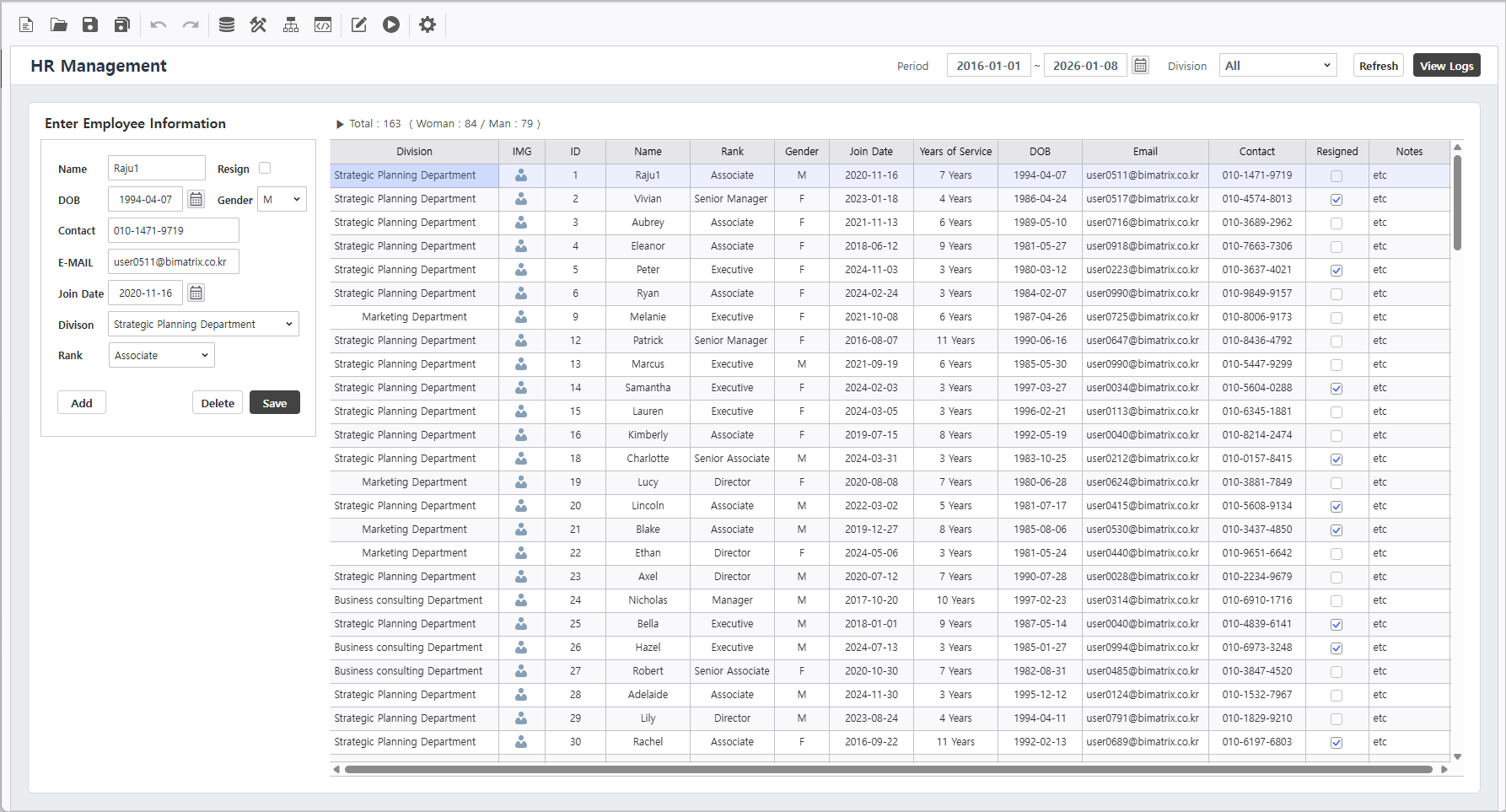The width and height of the screenshot is (1506, 812).
Task: Click the save all icon
Action: click(122, 24)
